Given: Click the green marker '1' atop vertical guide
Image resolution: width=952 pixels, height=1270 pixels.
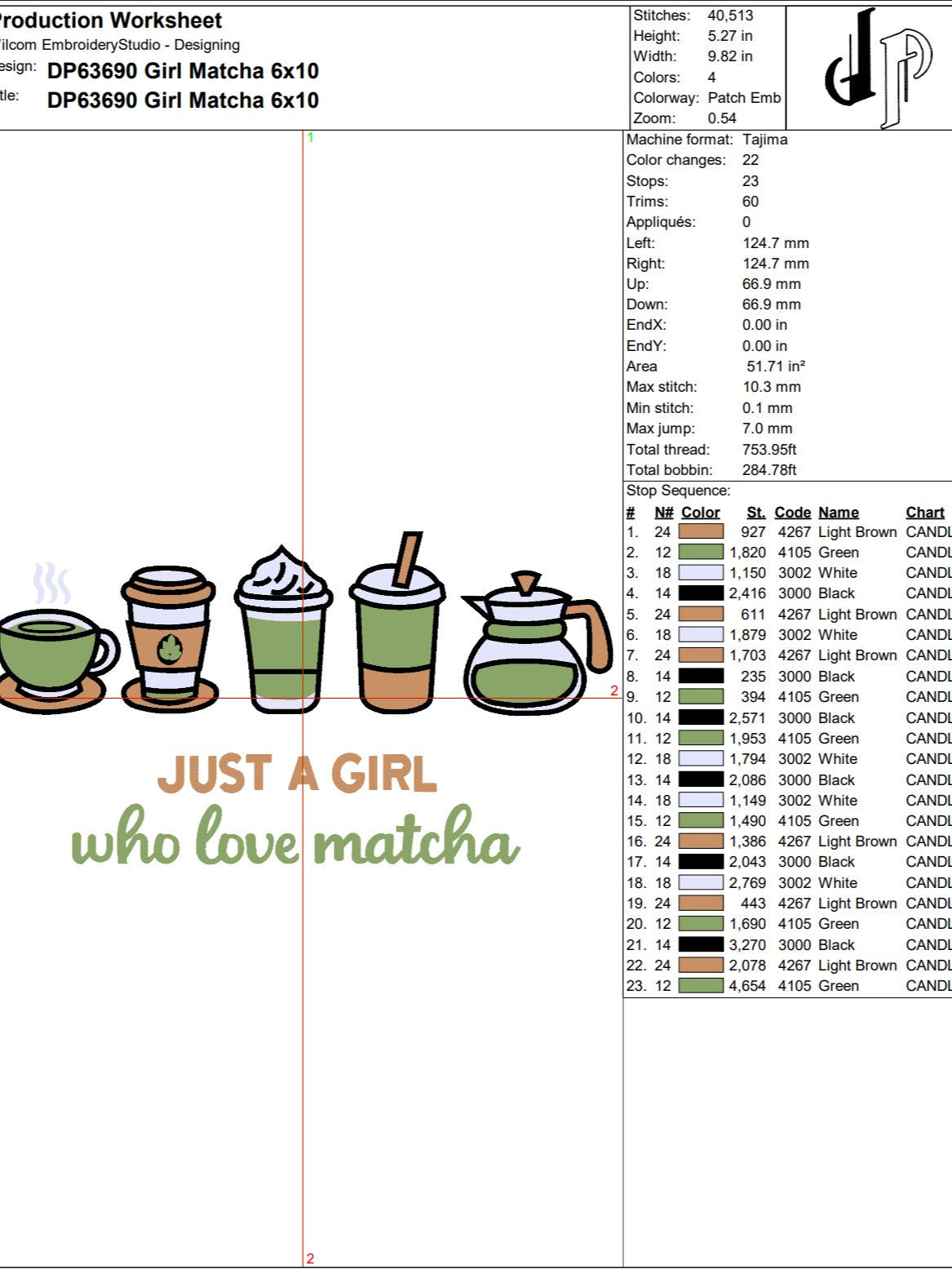Looking at the screenshot, I should 311,138.
